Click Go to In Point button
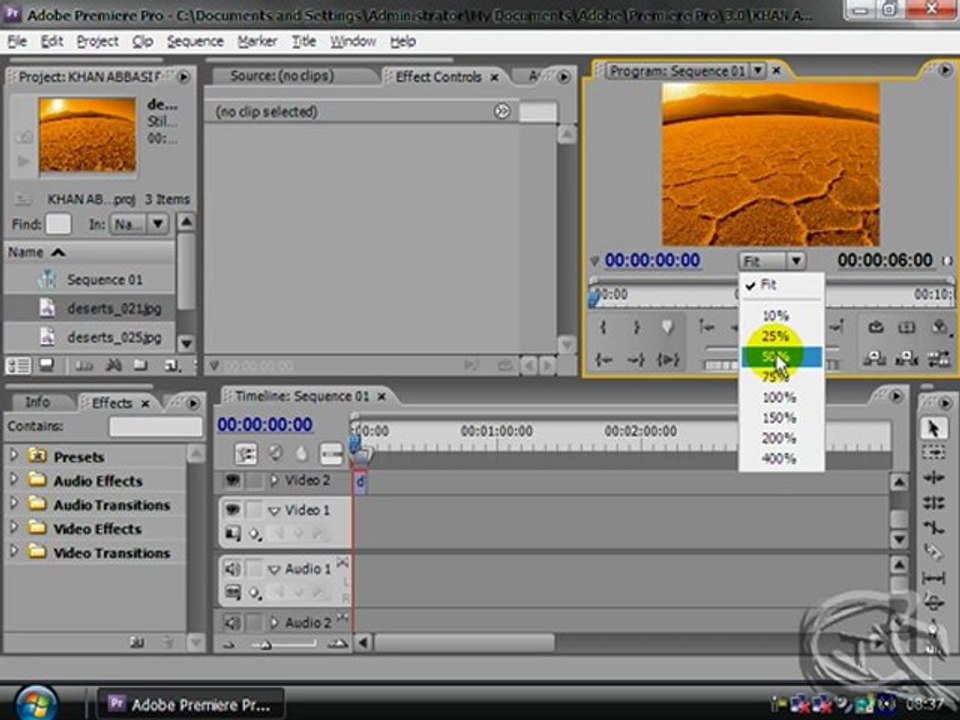The height and width of the screenshot is (720, 960). tap(603, 360)
